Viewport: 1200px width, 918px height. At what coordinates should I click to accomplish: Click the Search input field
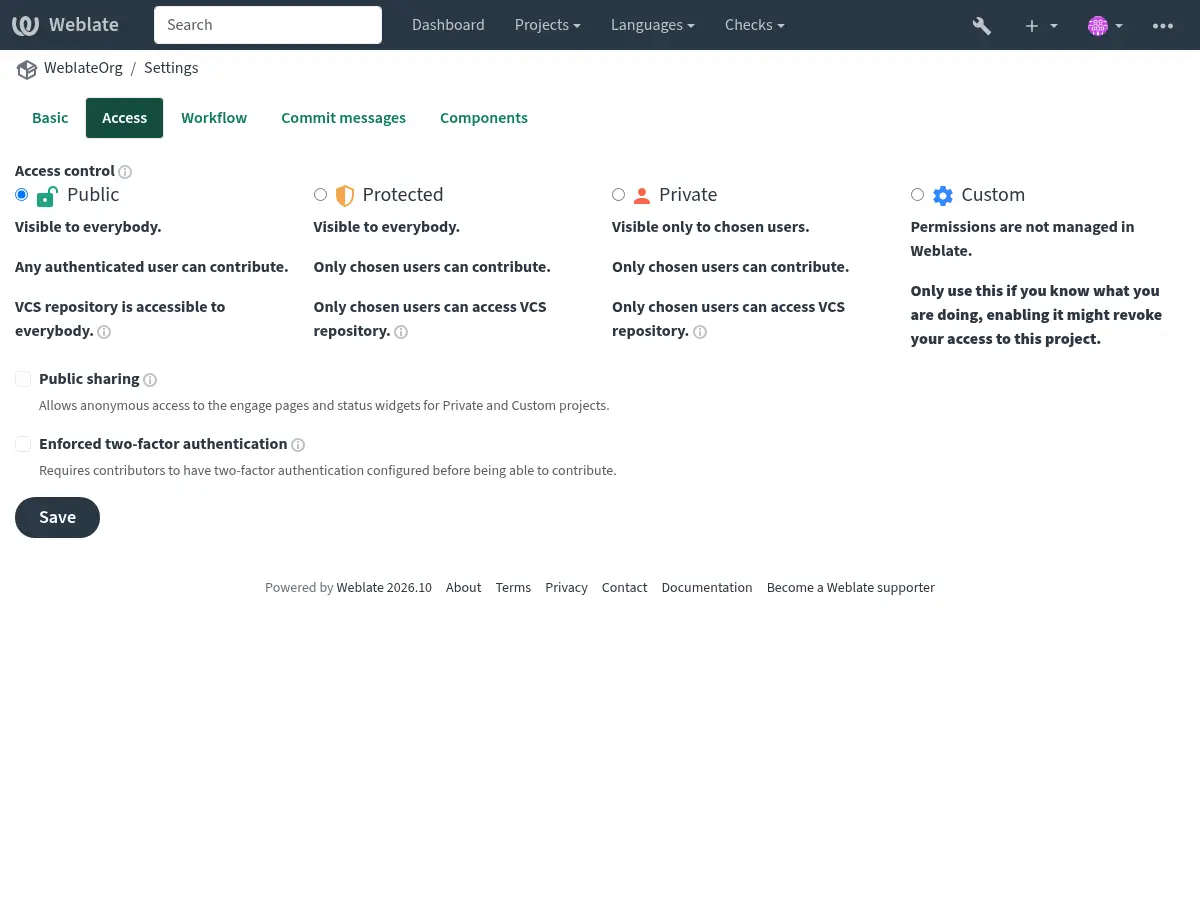[268, 25]
